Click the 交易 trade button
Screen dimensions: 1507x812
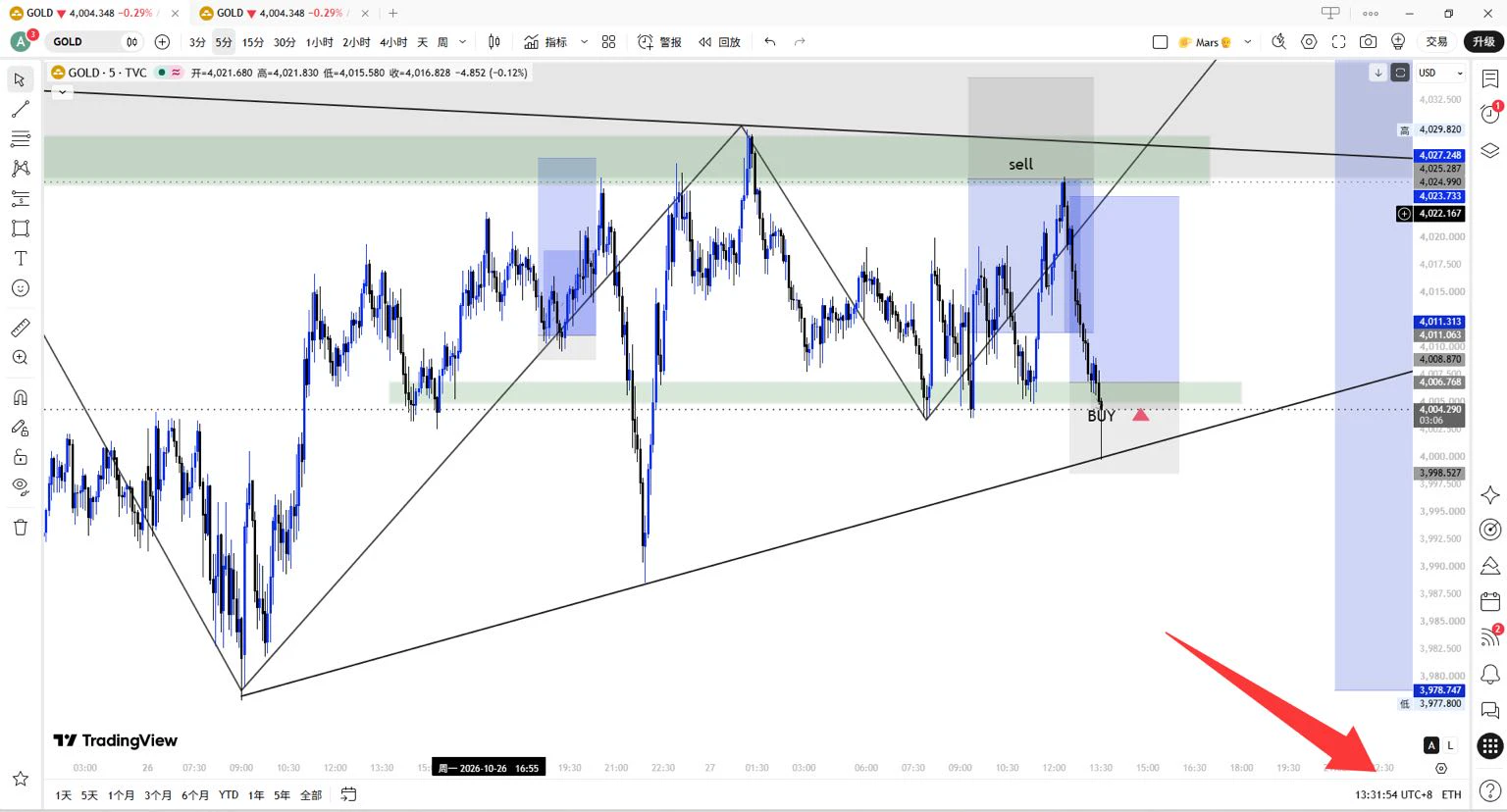[1436, 42]
